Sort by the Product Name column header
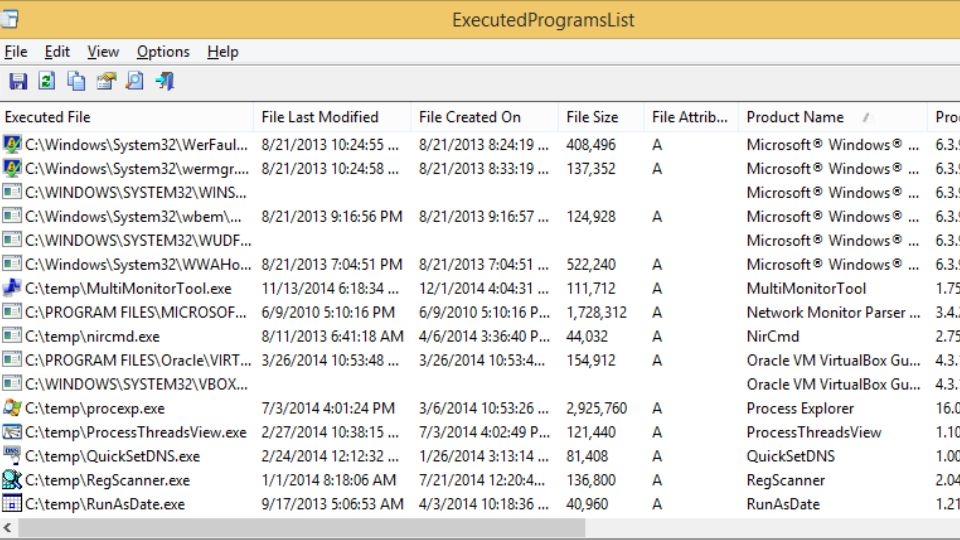 pyautogui.click(x=795, y=117)
